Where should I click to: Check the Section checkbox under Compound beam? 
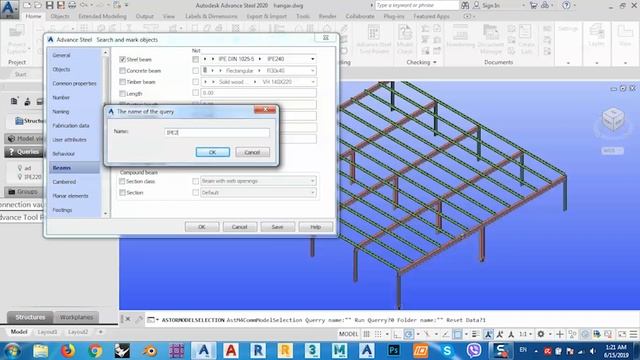click(122, 192)
